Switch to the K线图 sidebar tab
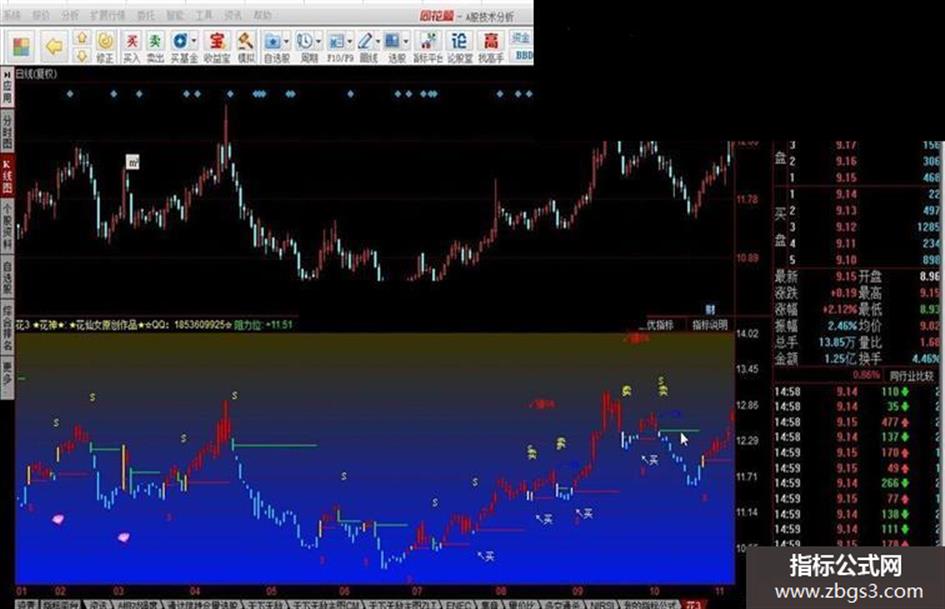This screenshot has width=945, height=609. click(7, 176)
